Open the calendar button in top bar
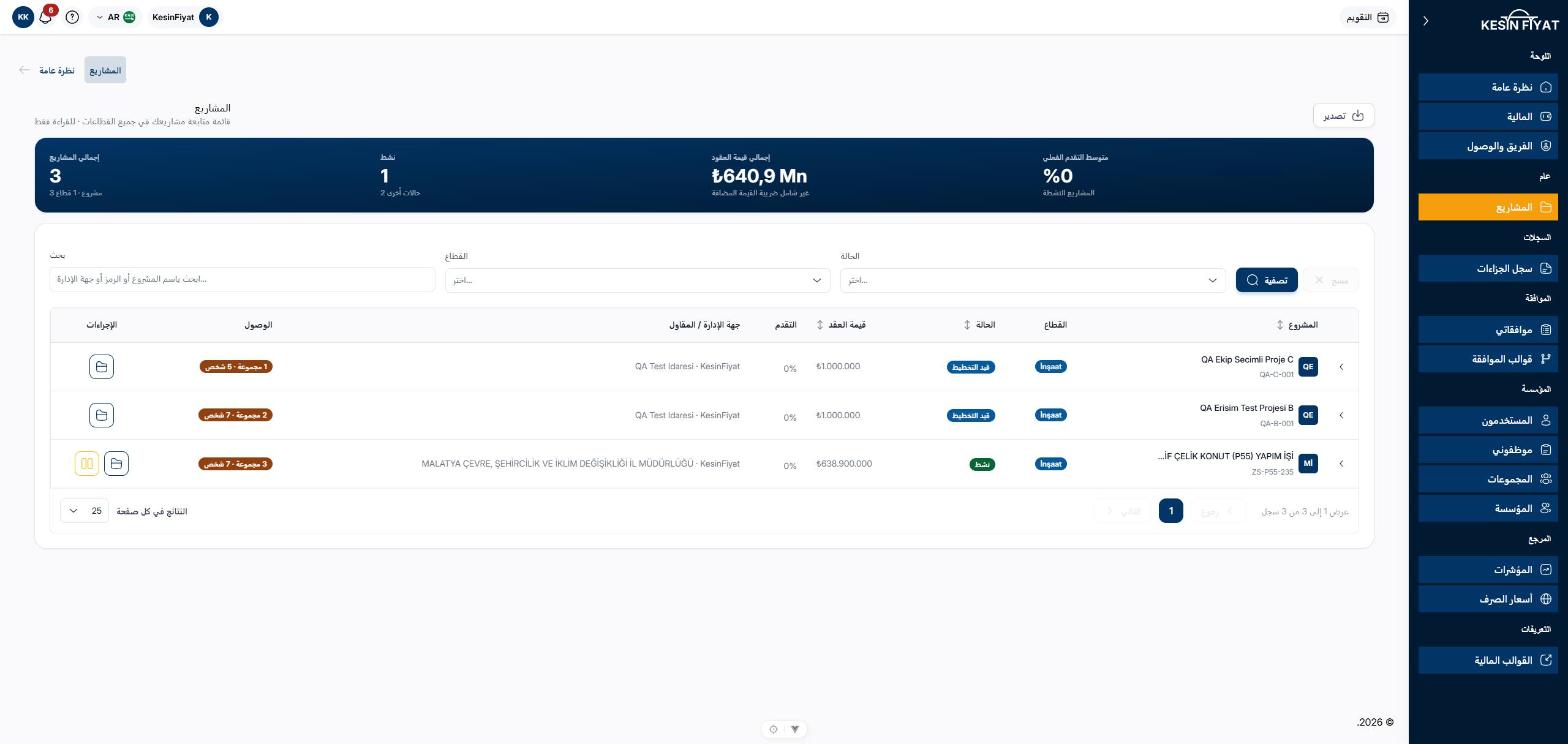1568x744 pixels. [x=1369, y=17]
